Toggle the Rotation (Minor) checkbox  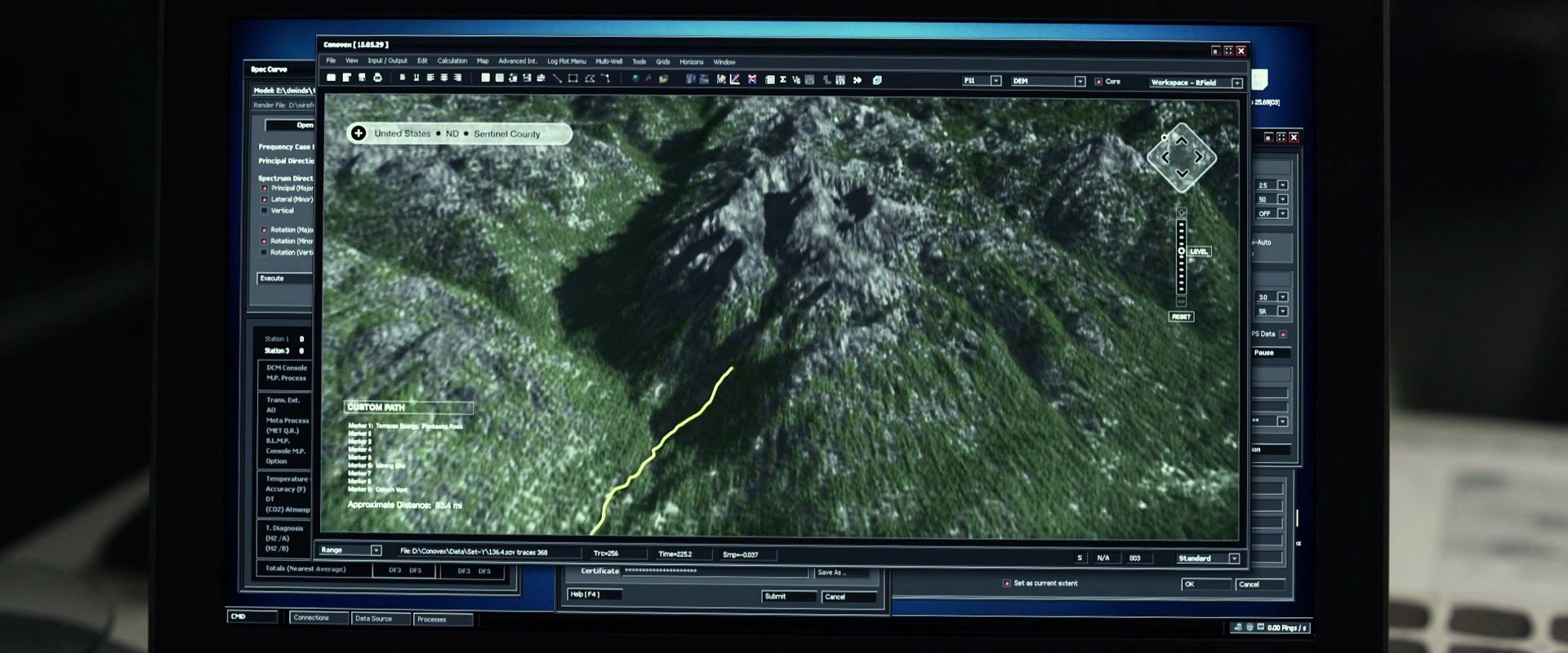264,242
